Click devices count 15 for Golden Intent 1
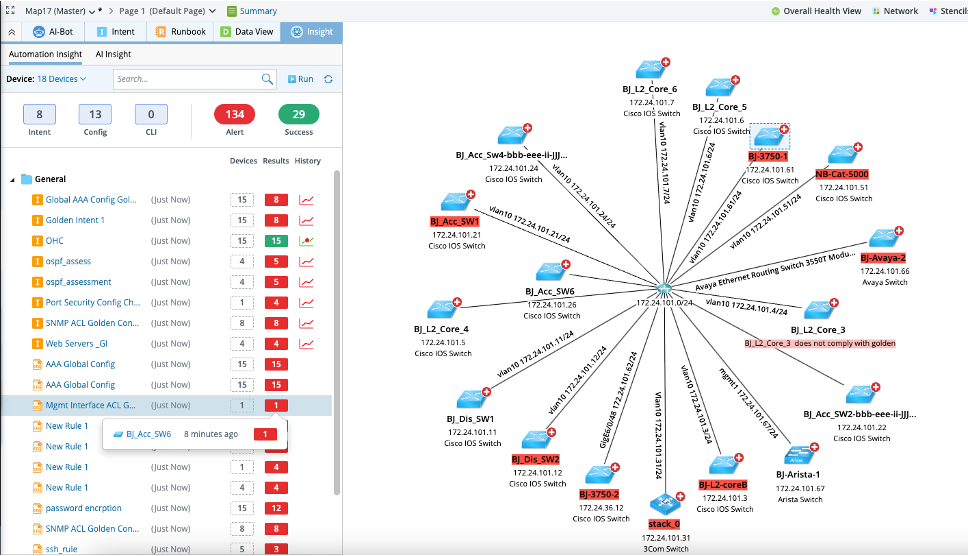968x556 pixels. 242,220
